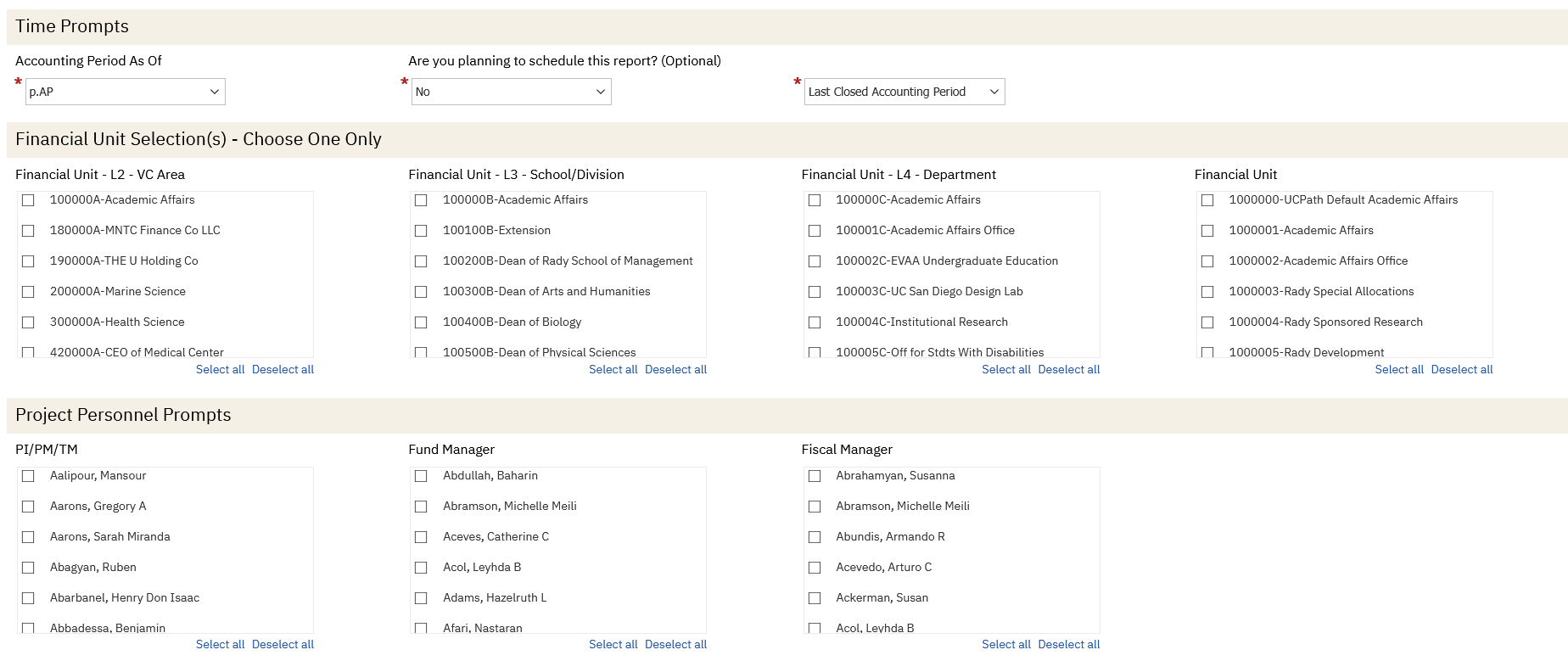Viewport: 1568px width, 661px height.
Task: Tick the 100400B-Dean of Biology checkbox
Action: (x=421, y=322)
